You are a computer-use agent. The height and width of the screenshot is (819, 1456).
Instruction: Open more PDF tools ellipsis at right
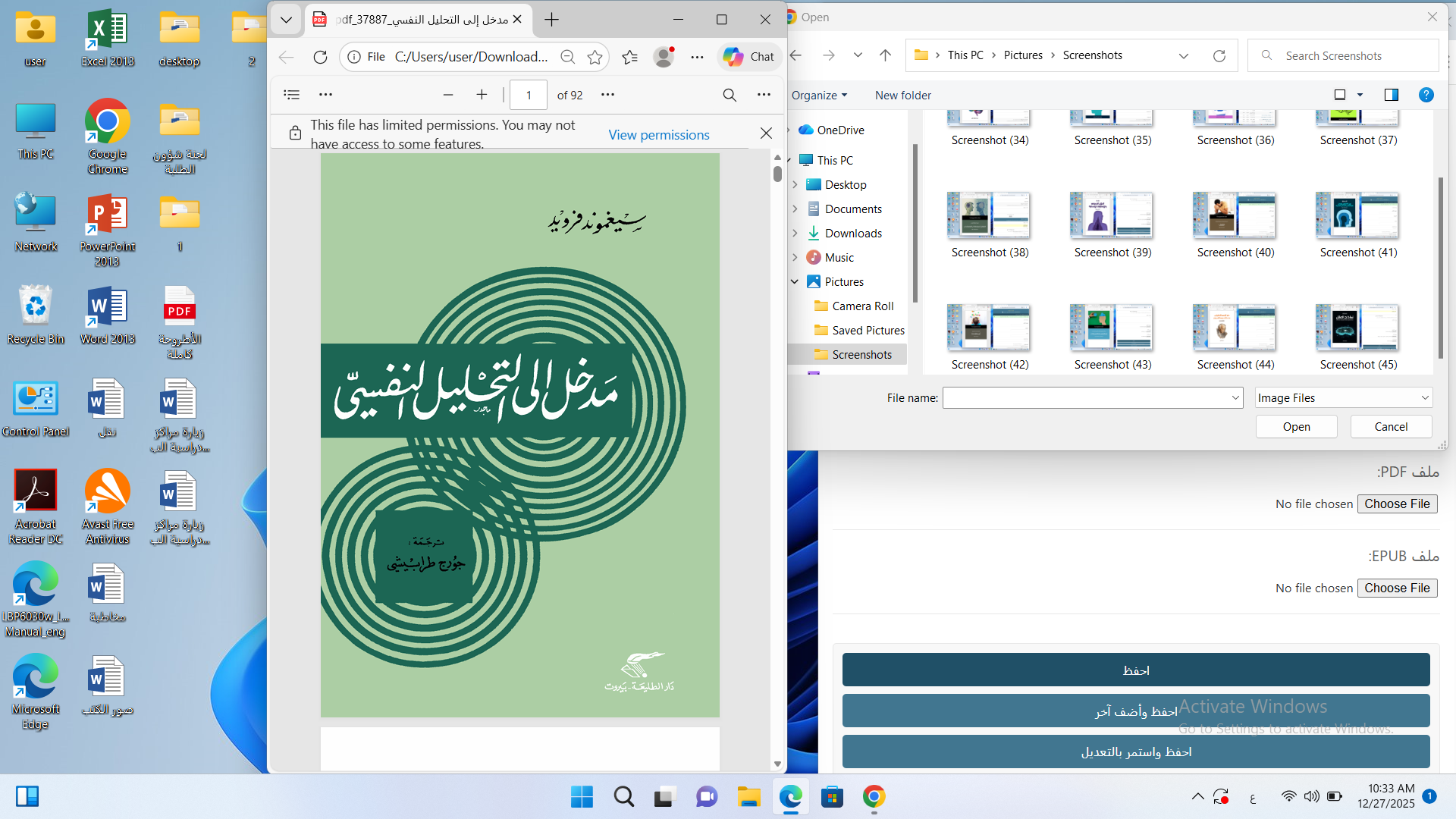[x=764, y=95]
